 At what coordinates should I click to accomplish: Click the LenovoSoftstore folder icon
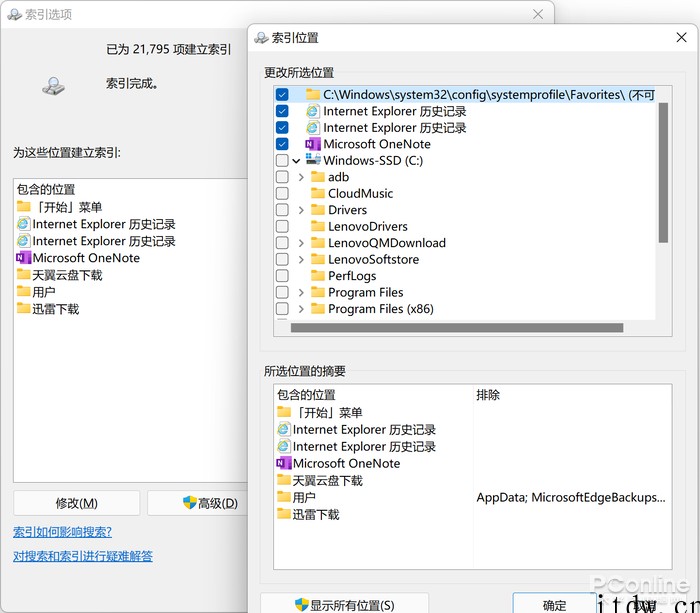coord(317,259)
